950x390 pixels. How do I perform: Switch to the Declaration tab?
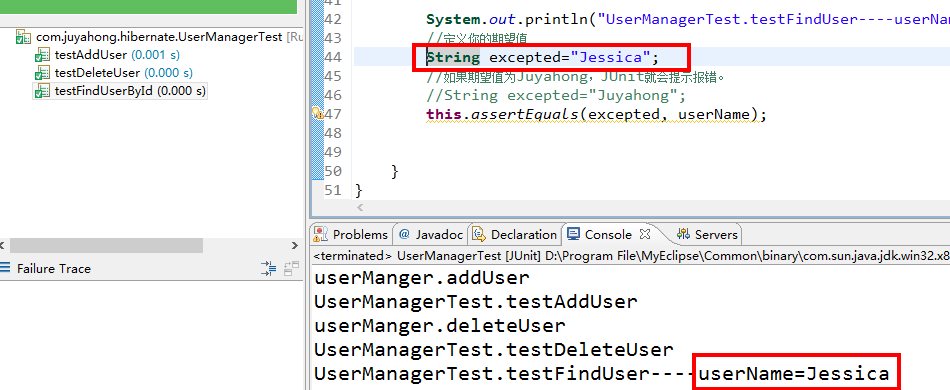[x=515, y=234]
